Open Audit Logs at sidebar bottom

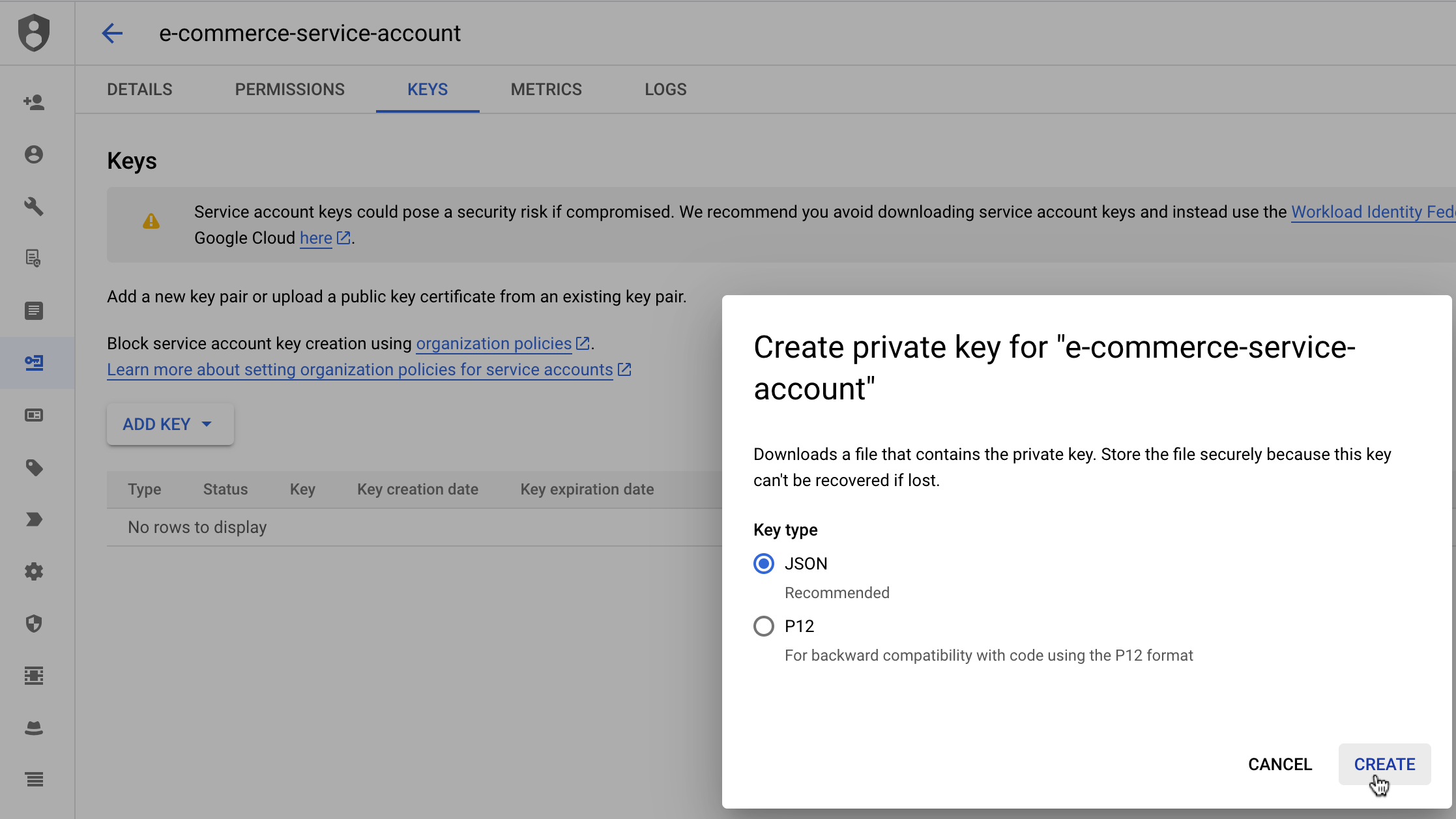34,779
